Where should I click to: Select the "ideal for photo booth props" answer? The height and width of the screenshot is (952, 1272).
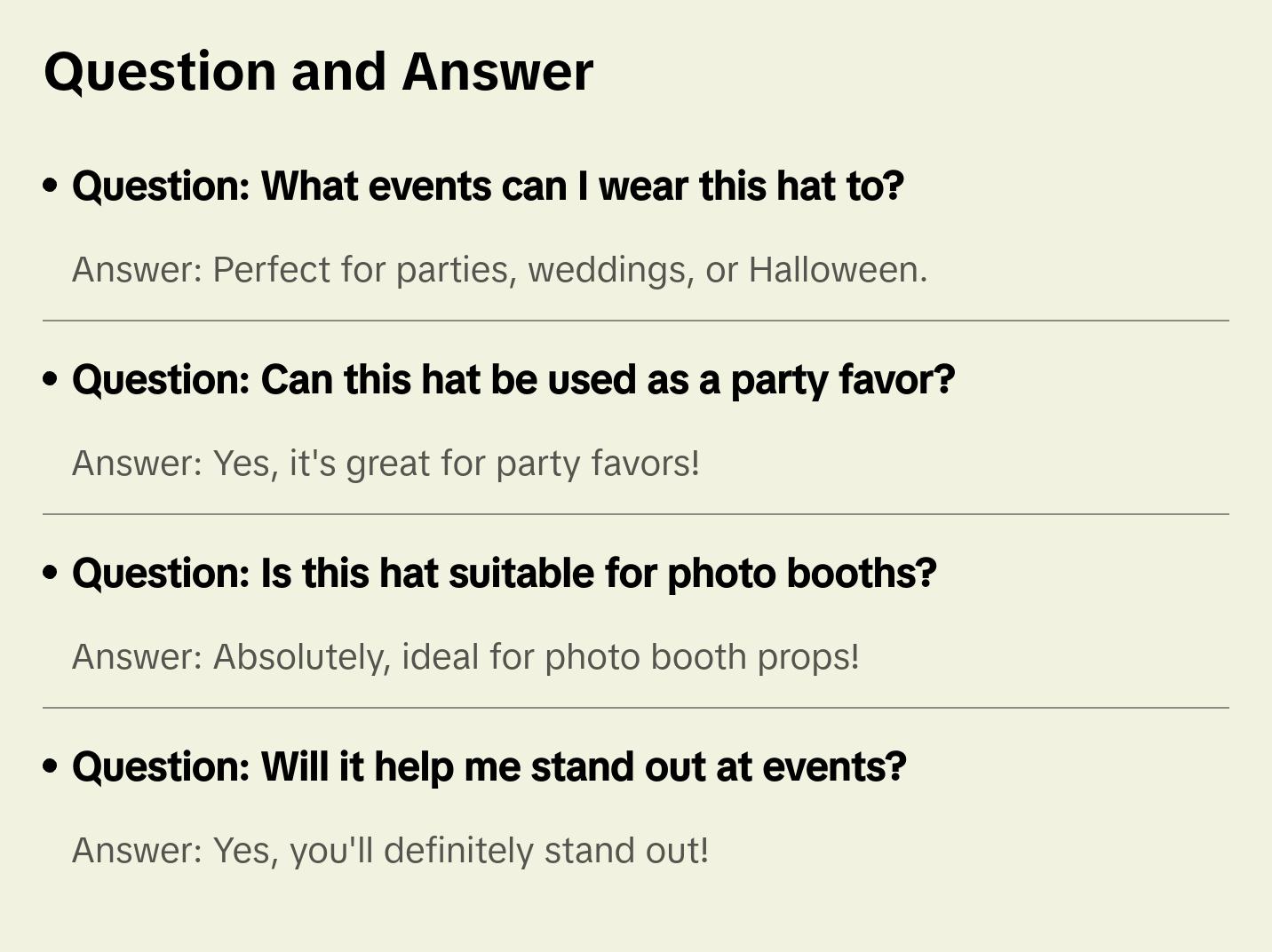(465, 657)
